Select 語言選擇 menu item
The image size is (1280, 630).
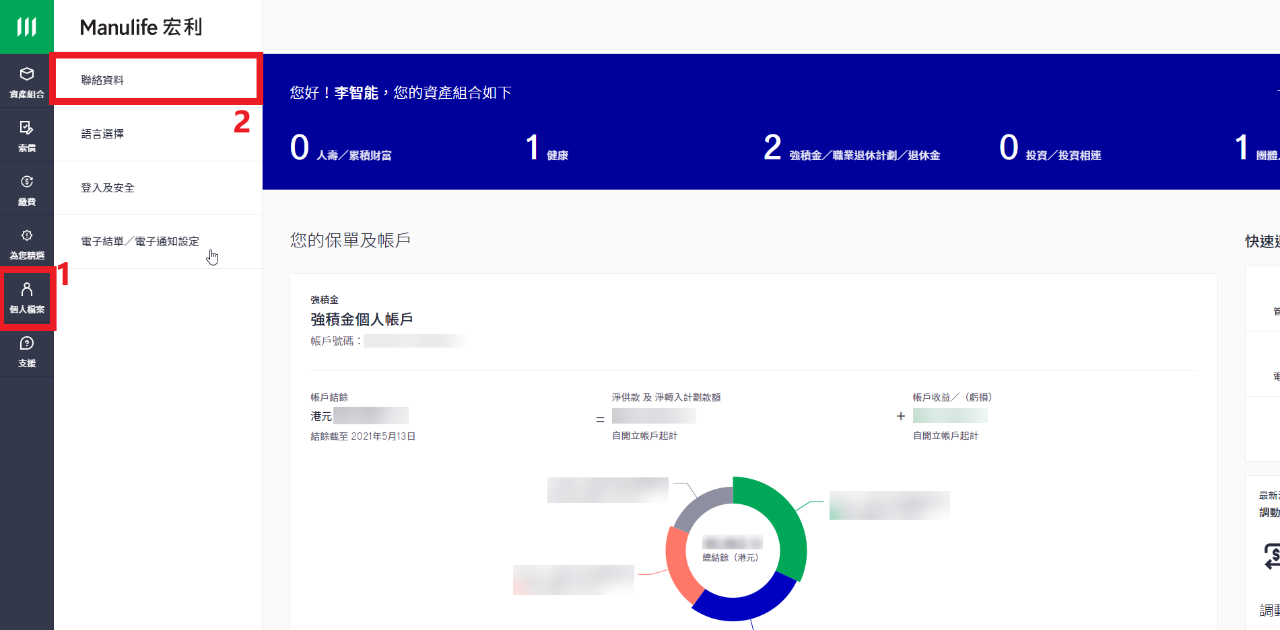pyautogui.click(x=158, y=134)
